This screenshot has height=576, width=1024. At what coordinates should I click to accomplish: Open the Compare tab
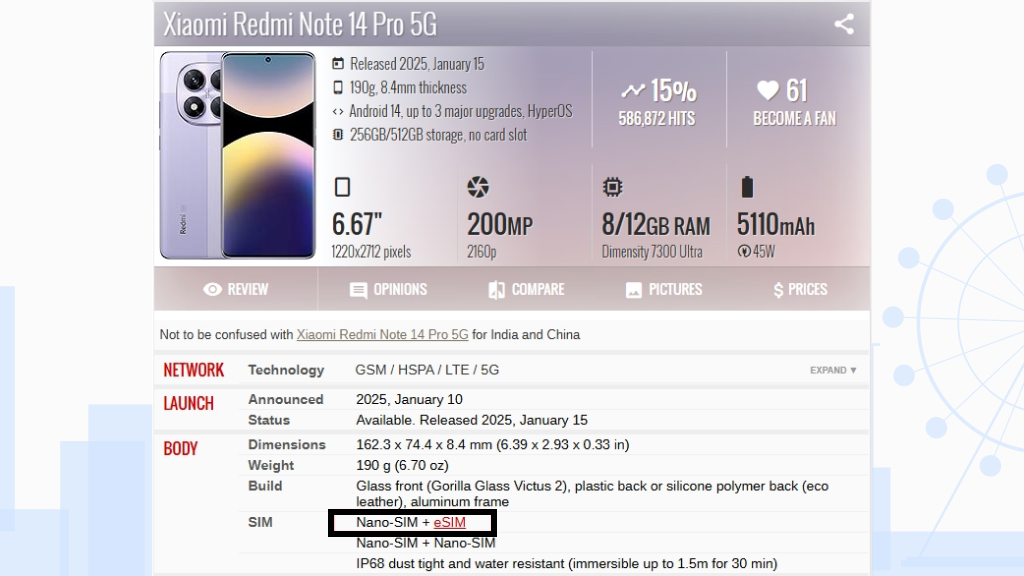[x=526, y=289]
